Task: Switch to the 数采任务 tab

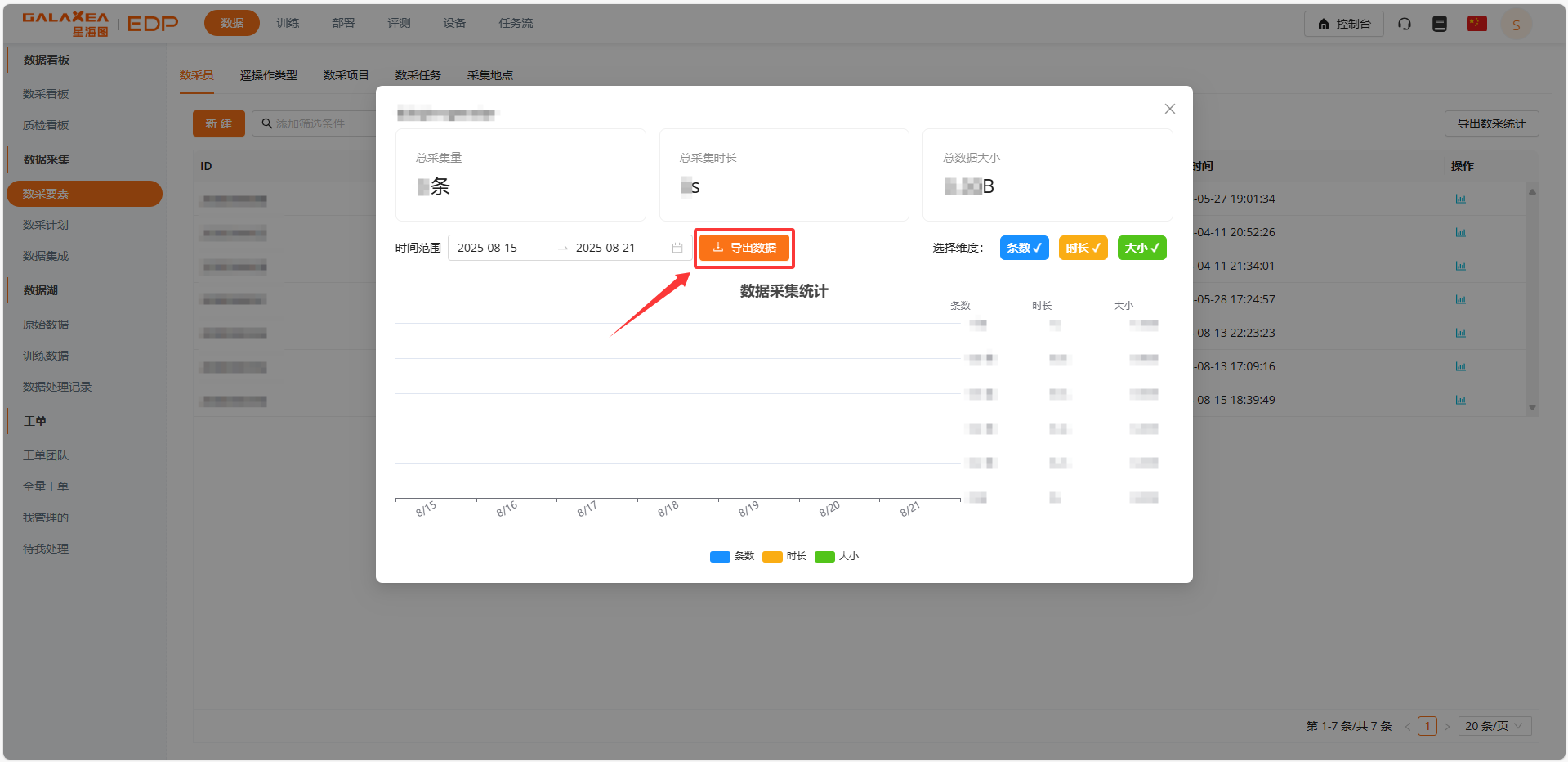Action: pyautogui.click(x=418, y=74)
